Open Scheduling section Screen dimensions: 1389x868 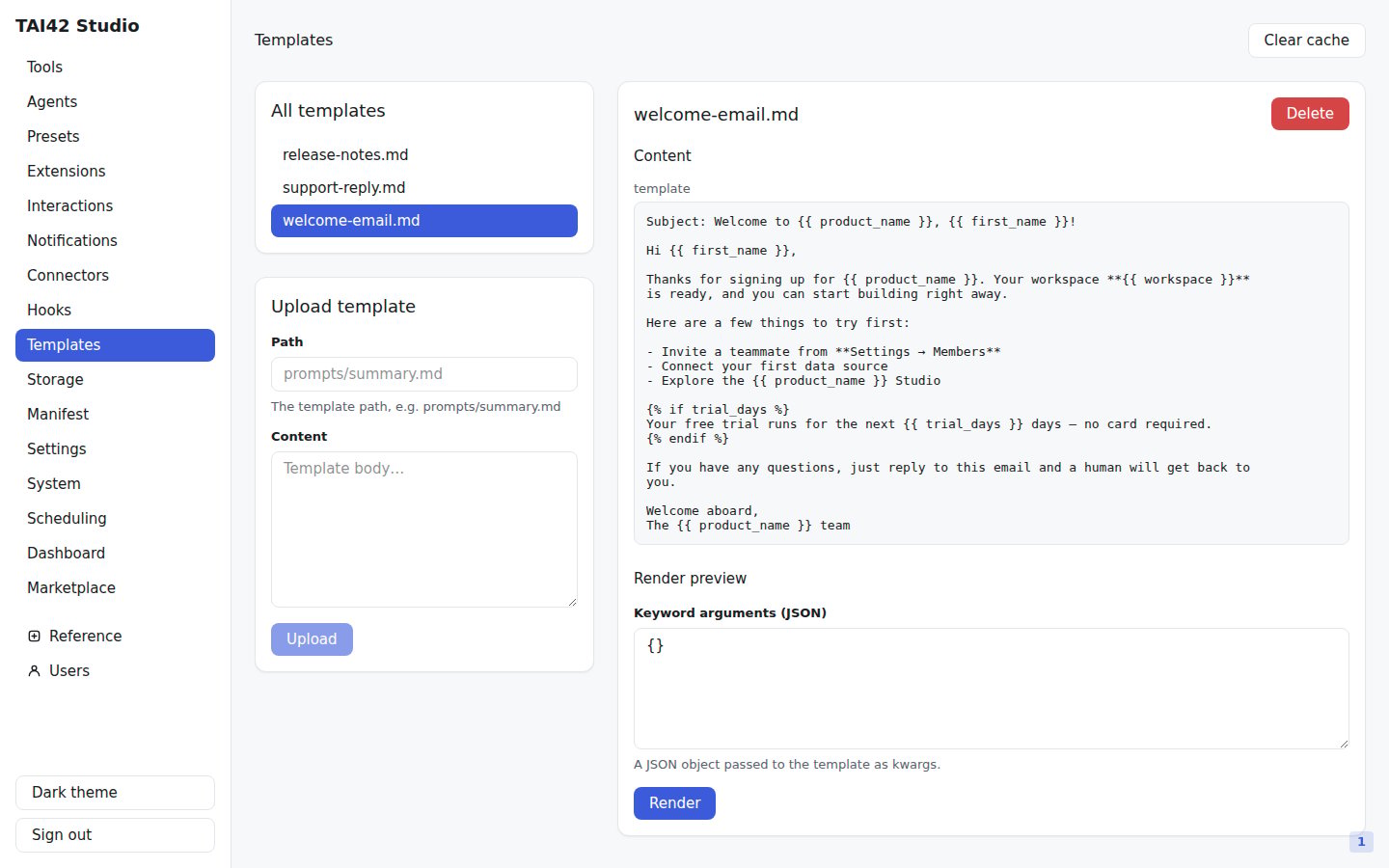click(115, 519)
